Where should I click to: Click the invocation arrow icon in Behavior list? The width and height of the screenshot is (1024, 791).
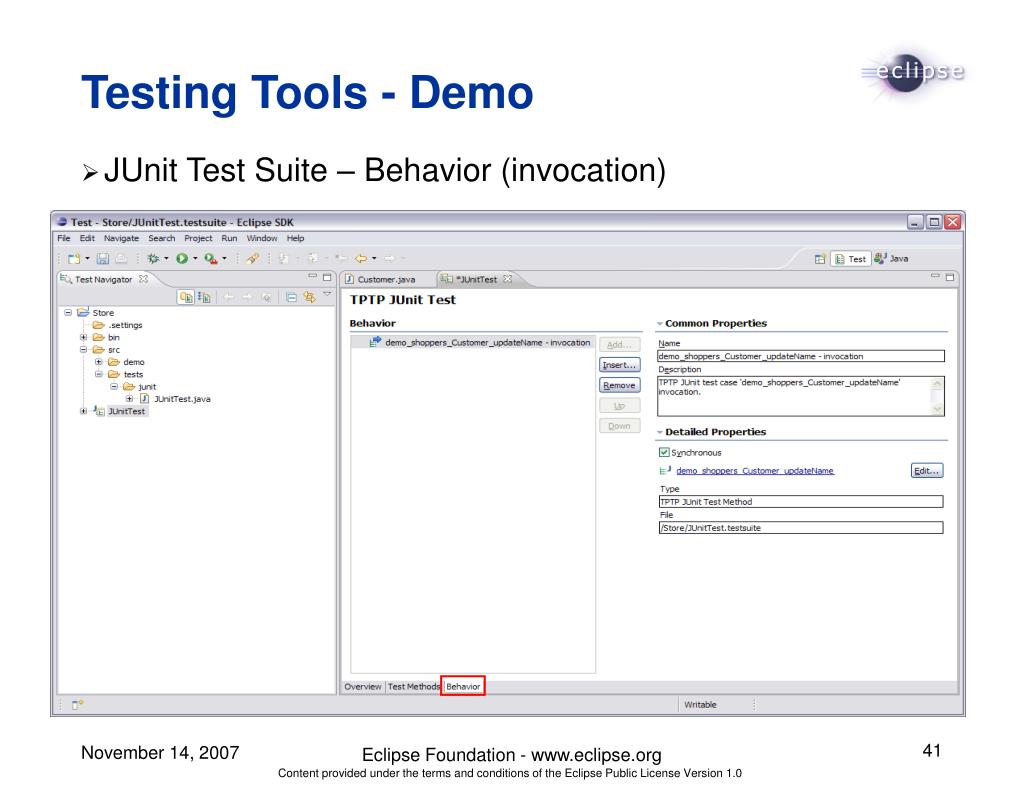tap(376, 342)
